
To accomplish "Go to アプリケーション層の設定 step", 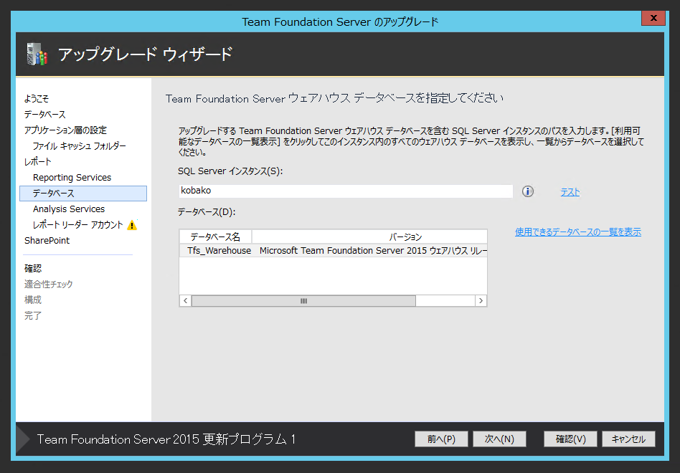I will 65,130.
